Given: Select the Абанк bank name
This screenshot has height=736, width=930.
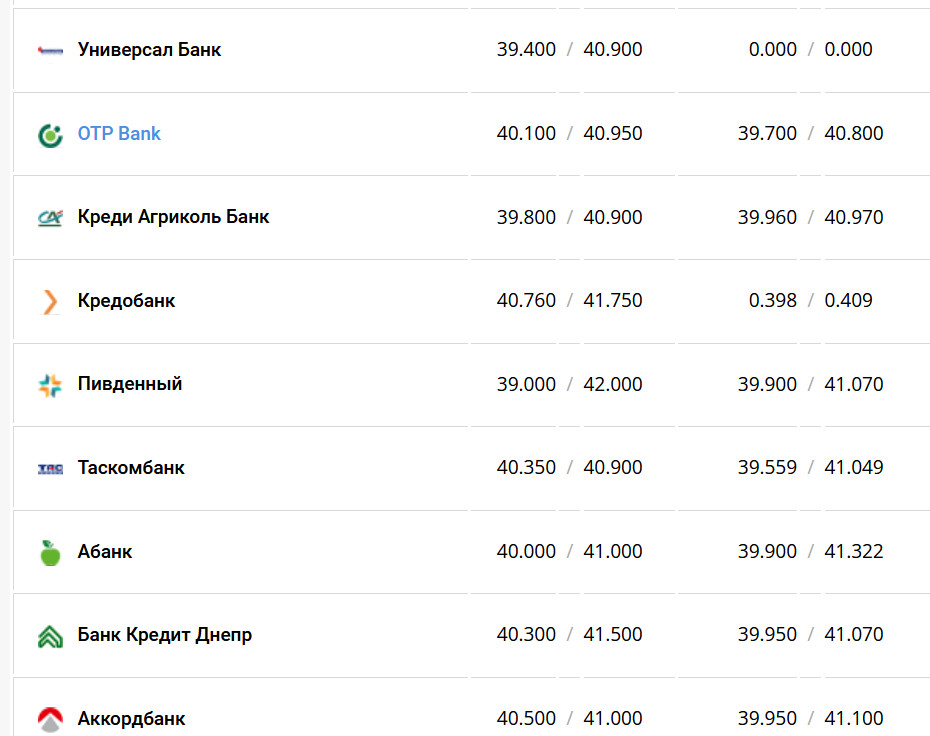Looking at the screenshot, I should tap(105, 552).
